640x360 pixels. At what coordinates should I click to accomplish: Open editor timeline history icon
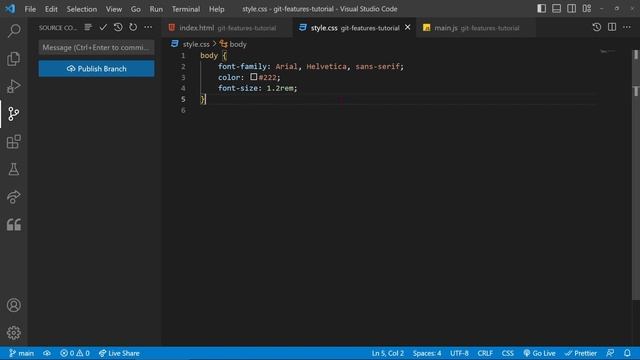[597, 27]
